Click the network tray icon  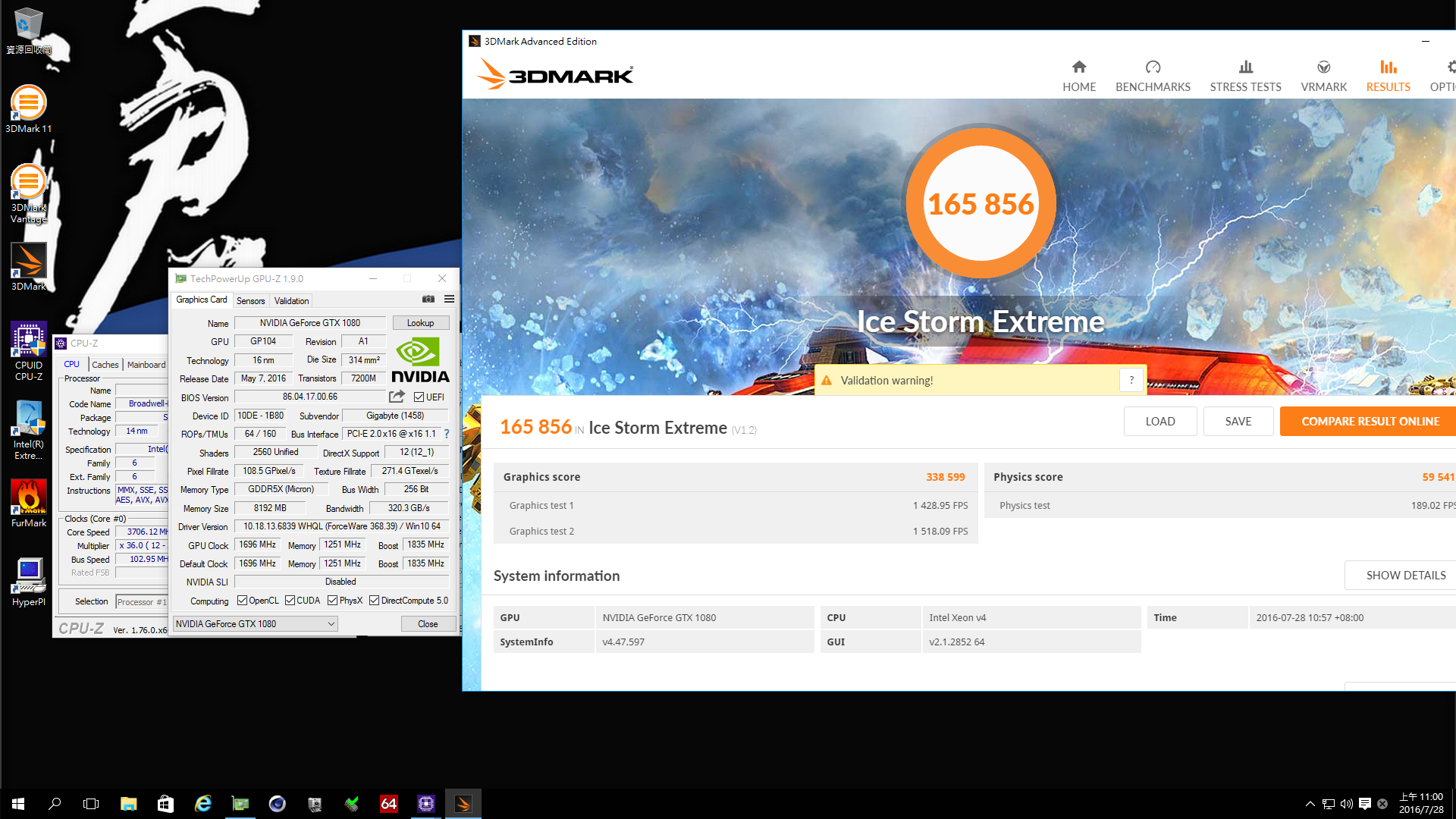pos(1329,804)
